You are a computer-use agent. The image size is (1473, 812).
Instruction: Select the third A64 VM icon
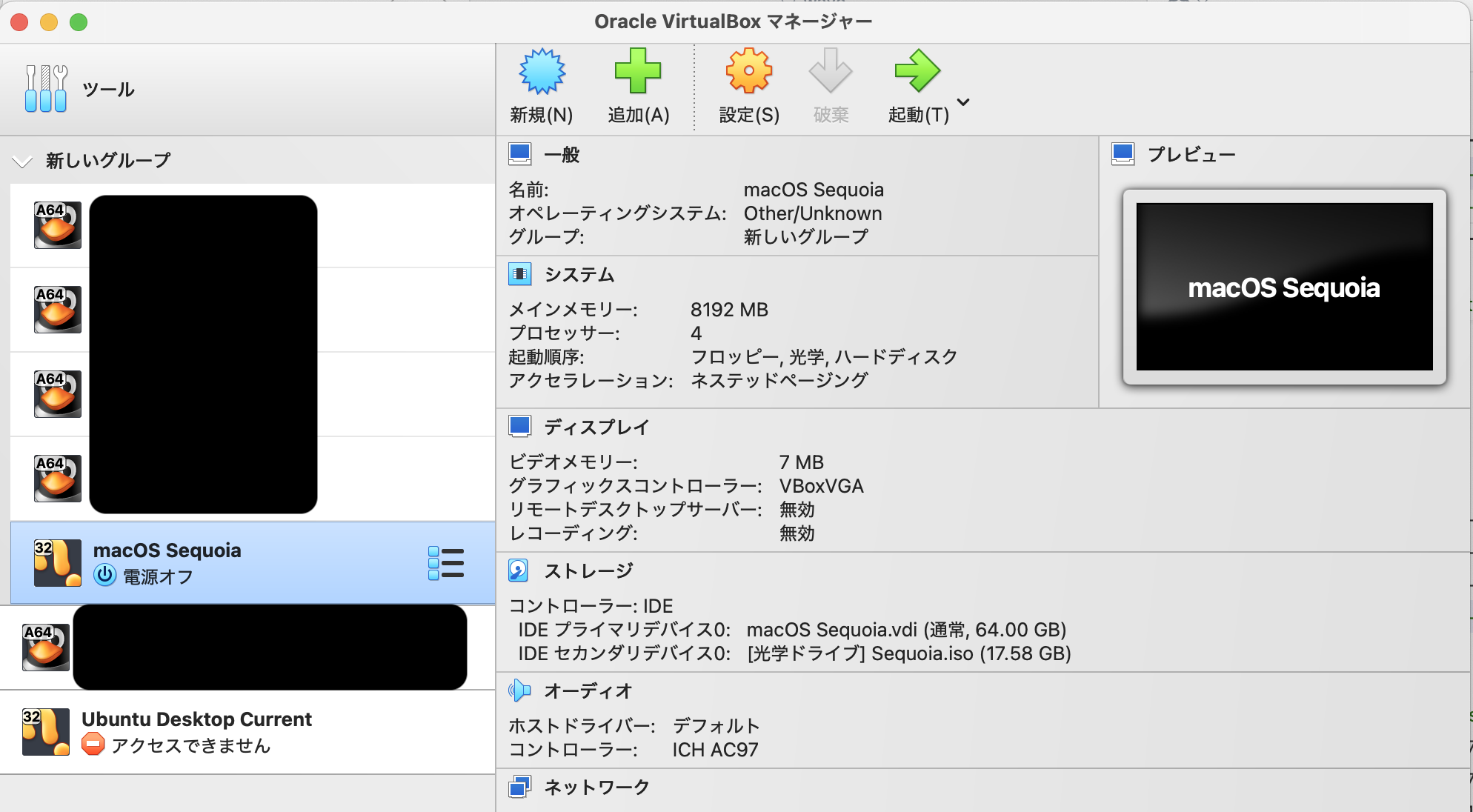click(x=58, y=394)
